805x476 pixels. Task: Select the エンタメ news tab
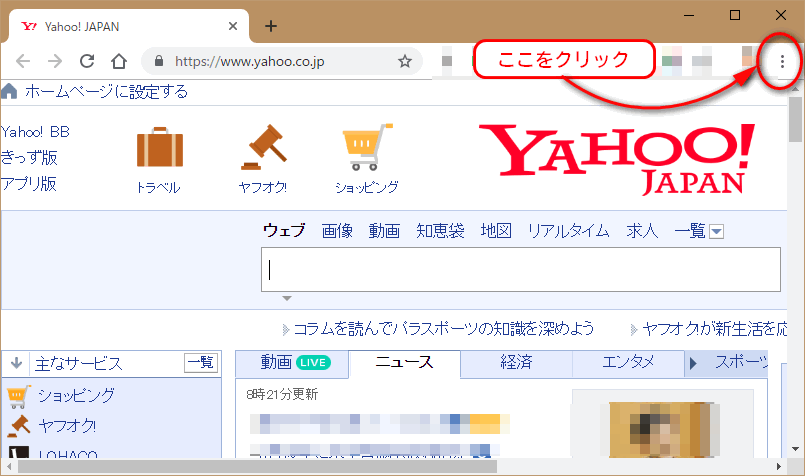(628, 362)
